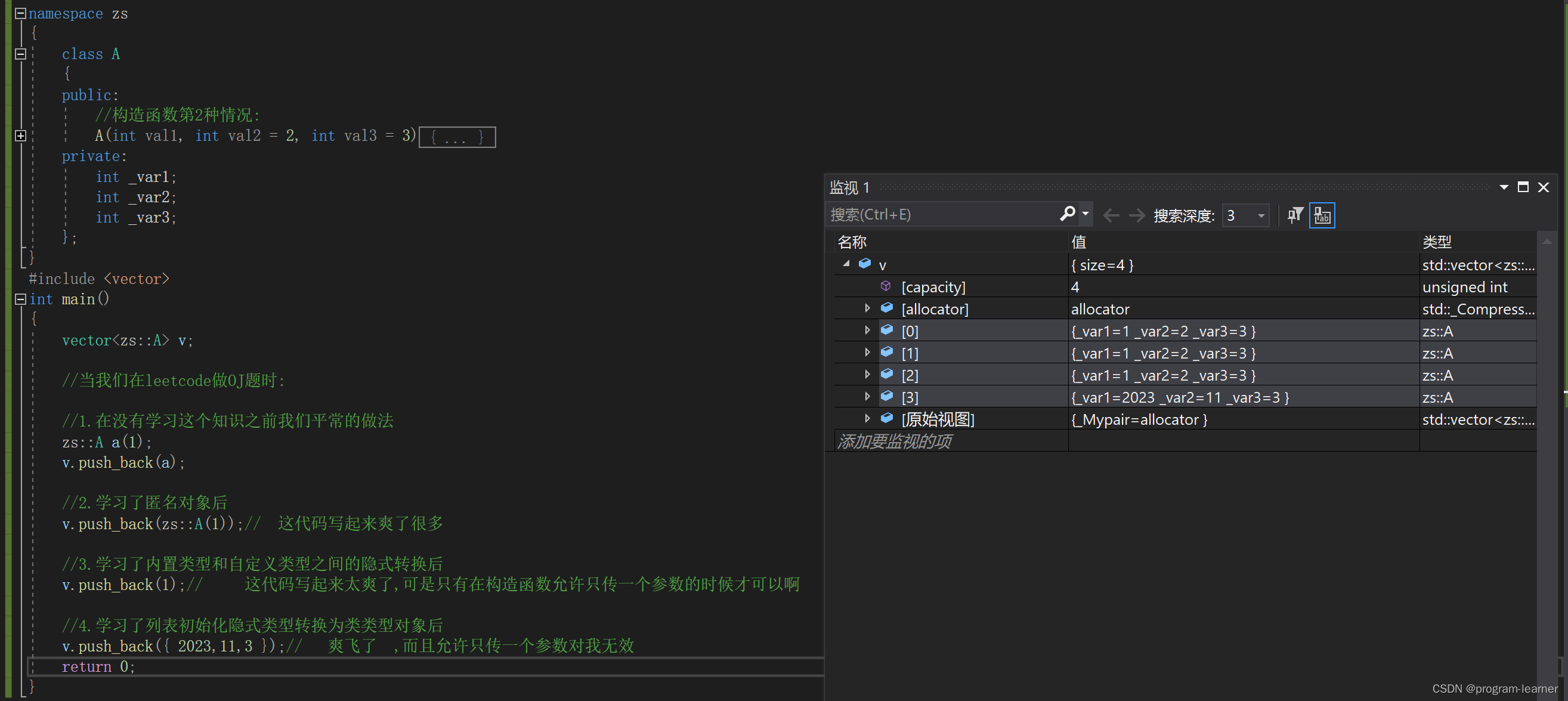Click the search magnifier icon in watch panel
Screen dimensions: 1568x701
1067,214
